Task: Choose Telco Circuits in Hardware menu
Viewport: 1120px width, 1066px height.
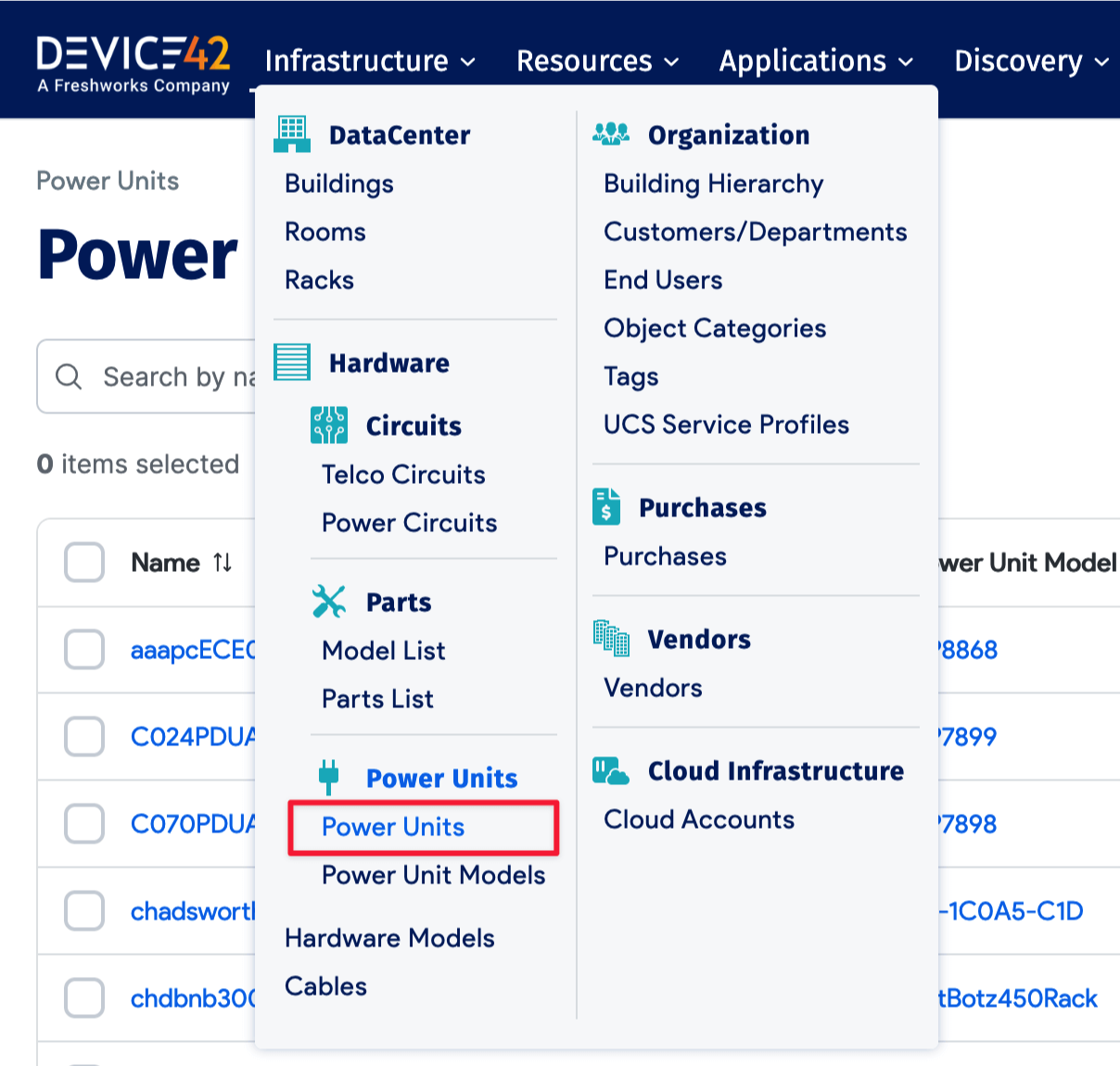Action: coord(403,475)
